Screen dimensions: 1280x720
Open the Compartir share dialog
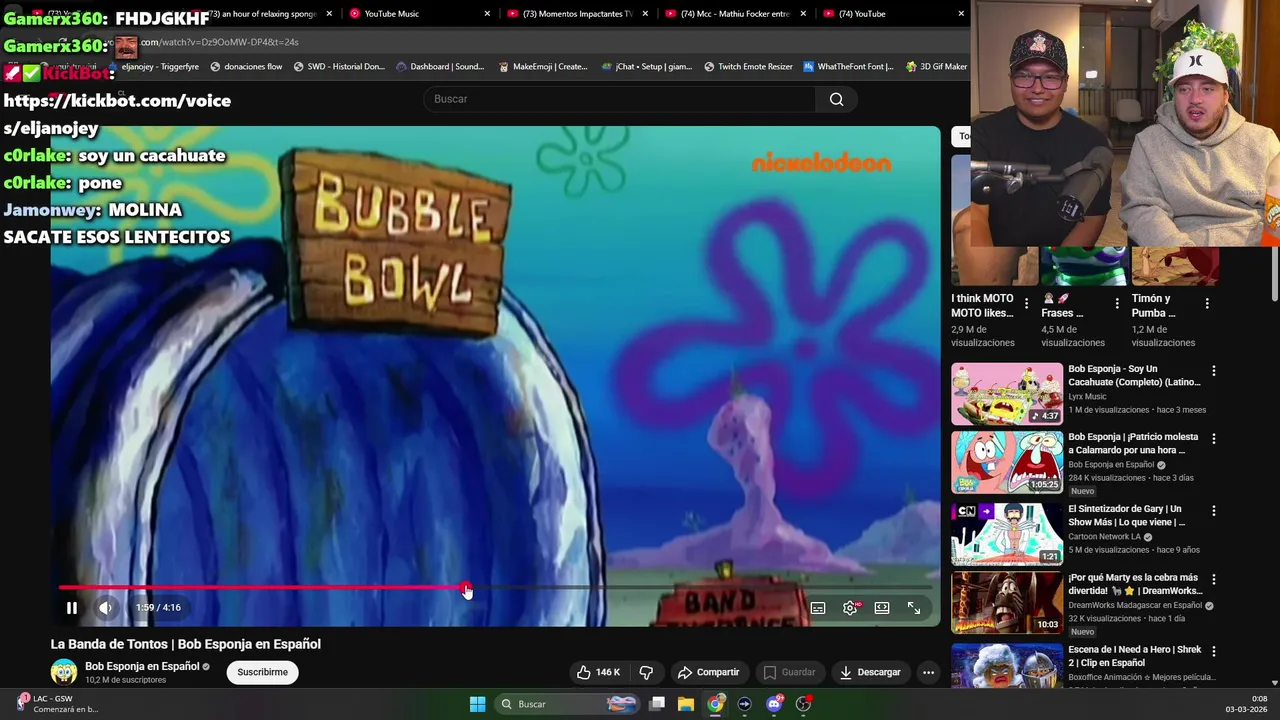click(708, 672)
